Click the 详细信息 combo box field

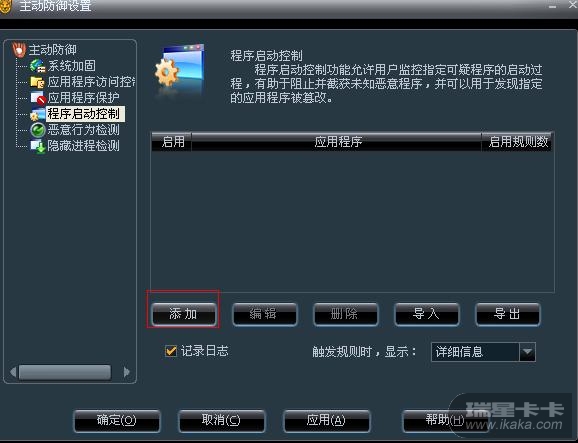(483, 352)
